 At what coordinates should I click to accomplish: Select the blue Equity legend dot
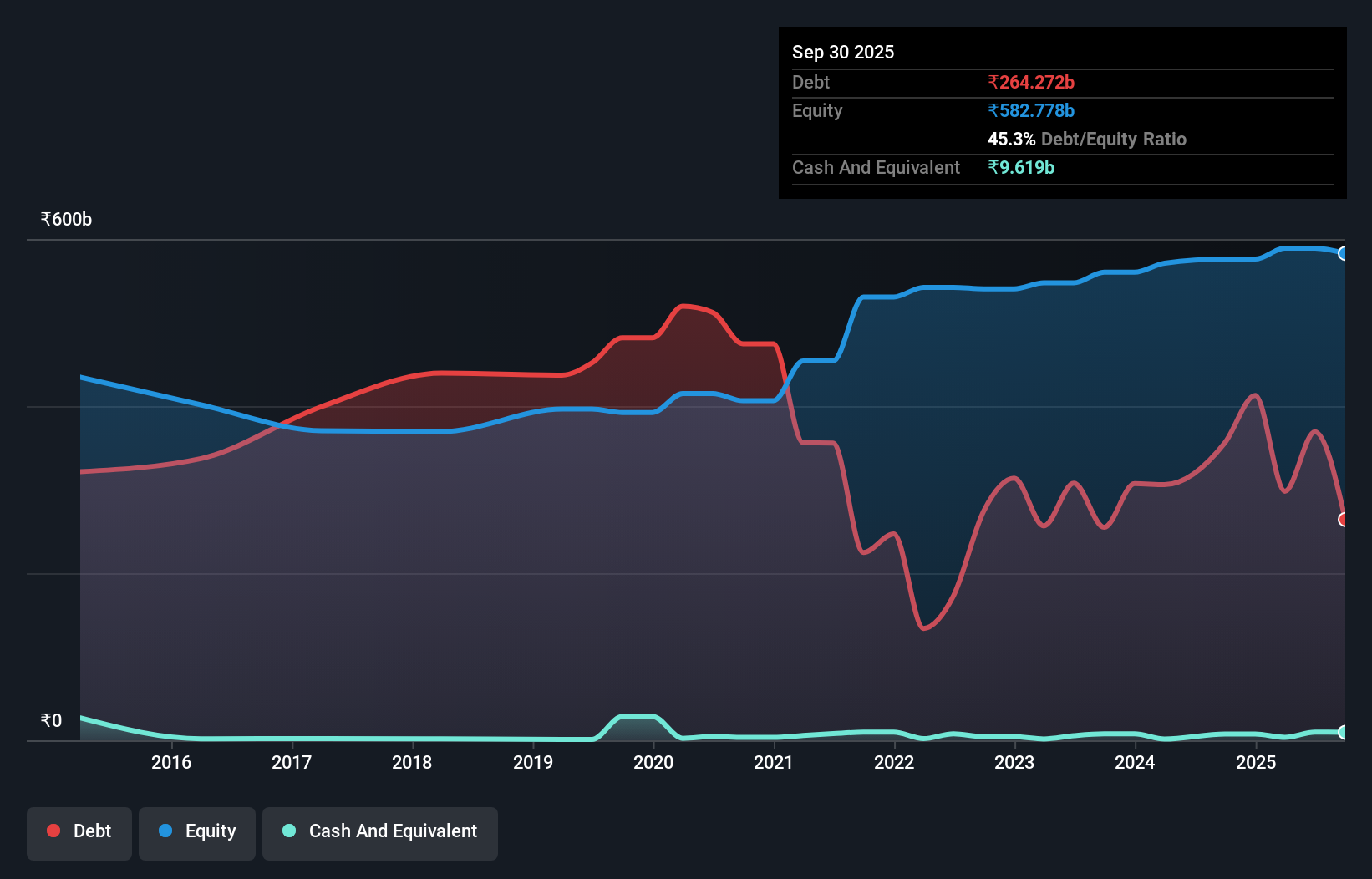coord(167,830)
